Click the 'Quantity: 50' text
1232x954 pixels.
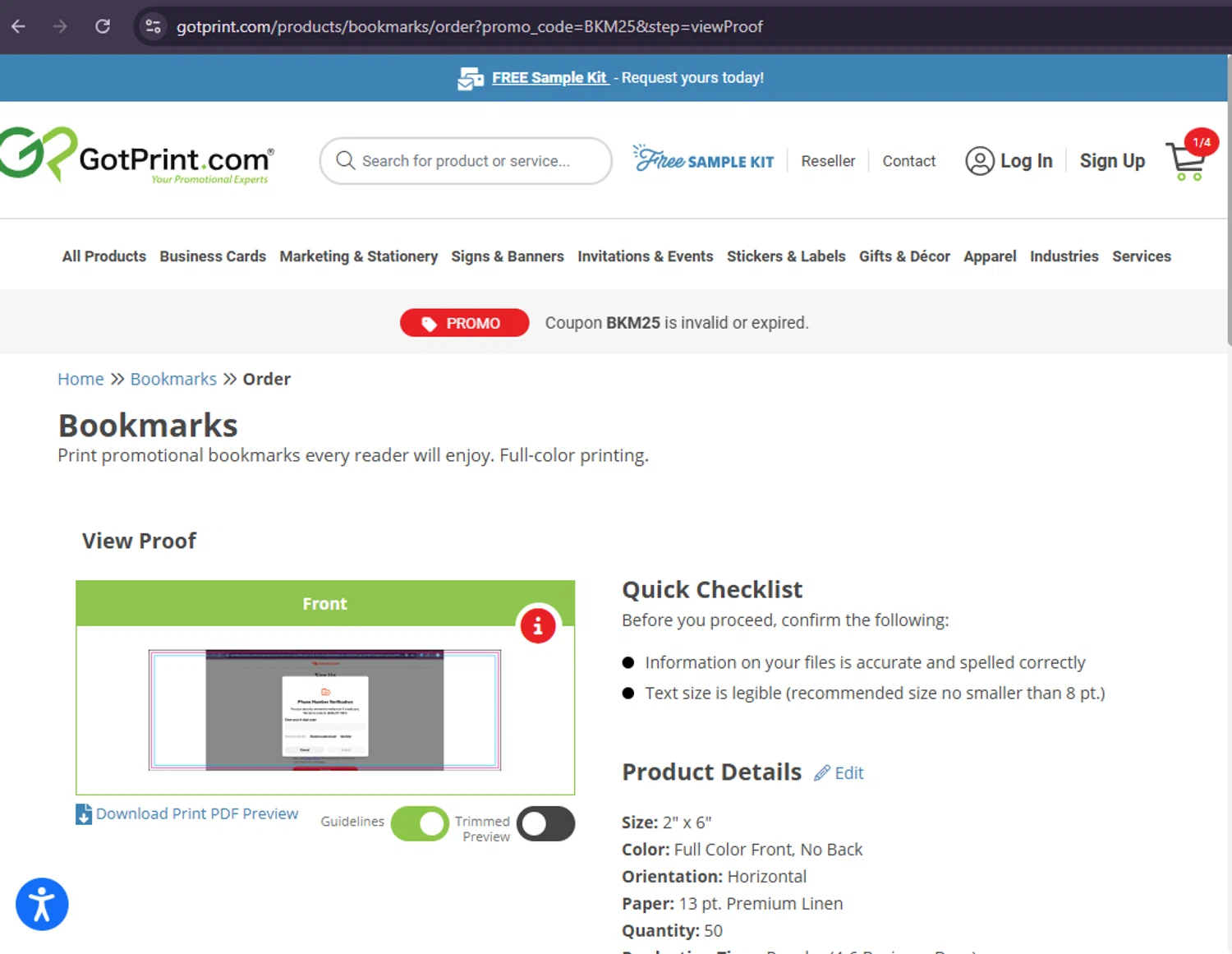click(x=673, y=931)
